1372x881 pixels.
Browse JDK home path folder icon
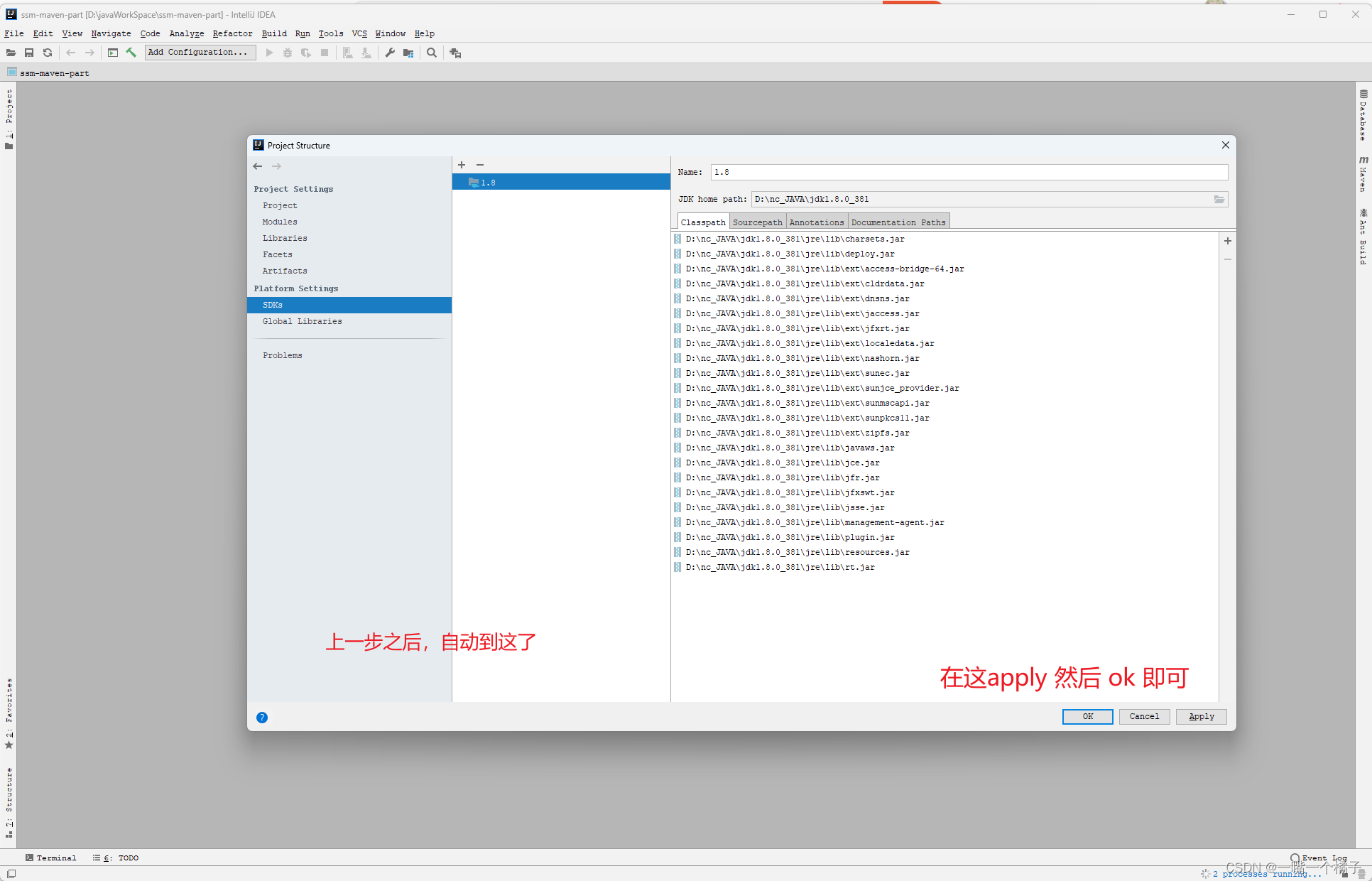point(1219,200)
